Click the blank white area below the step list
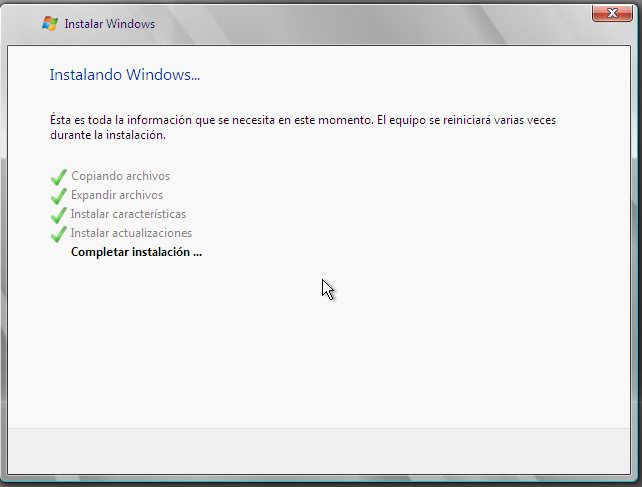The image size is (642, 487). pos(320,350)
